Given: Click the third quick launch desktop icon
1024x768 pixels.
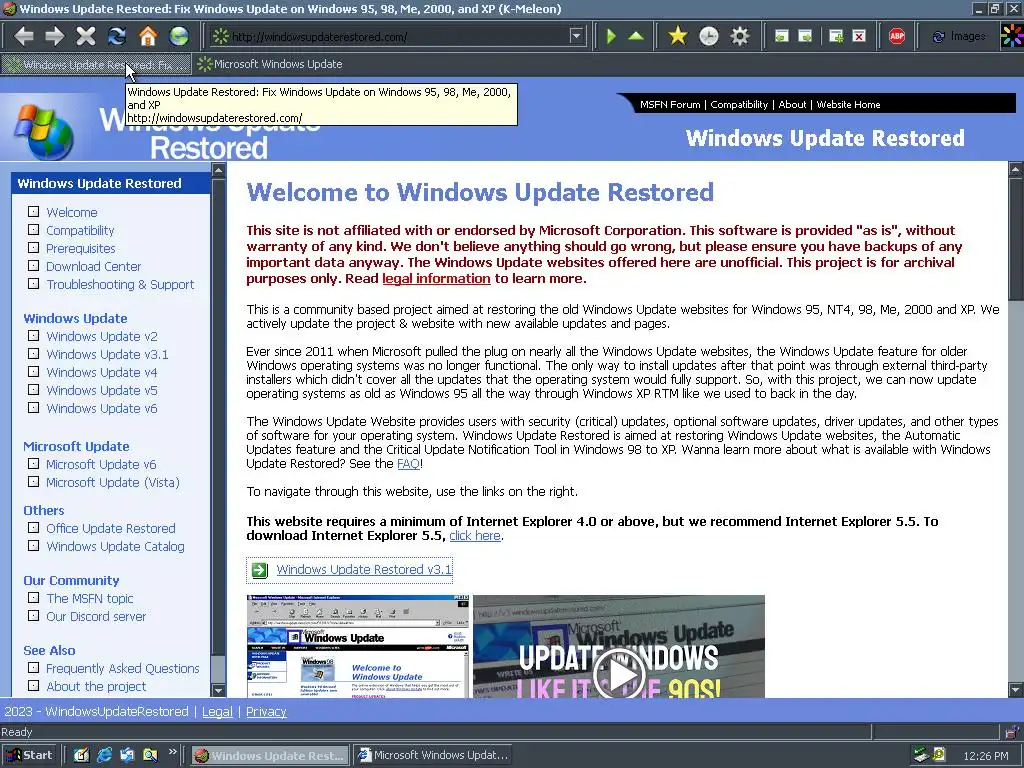Looking at the screenshot, I should click(x=127, y=755).
